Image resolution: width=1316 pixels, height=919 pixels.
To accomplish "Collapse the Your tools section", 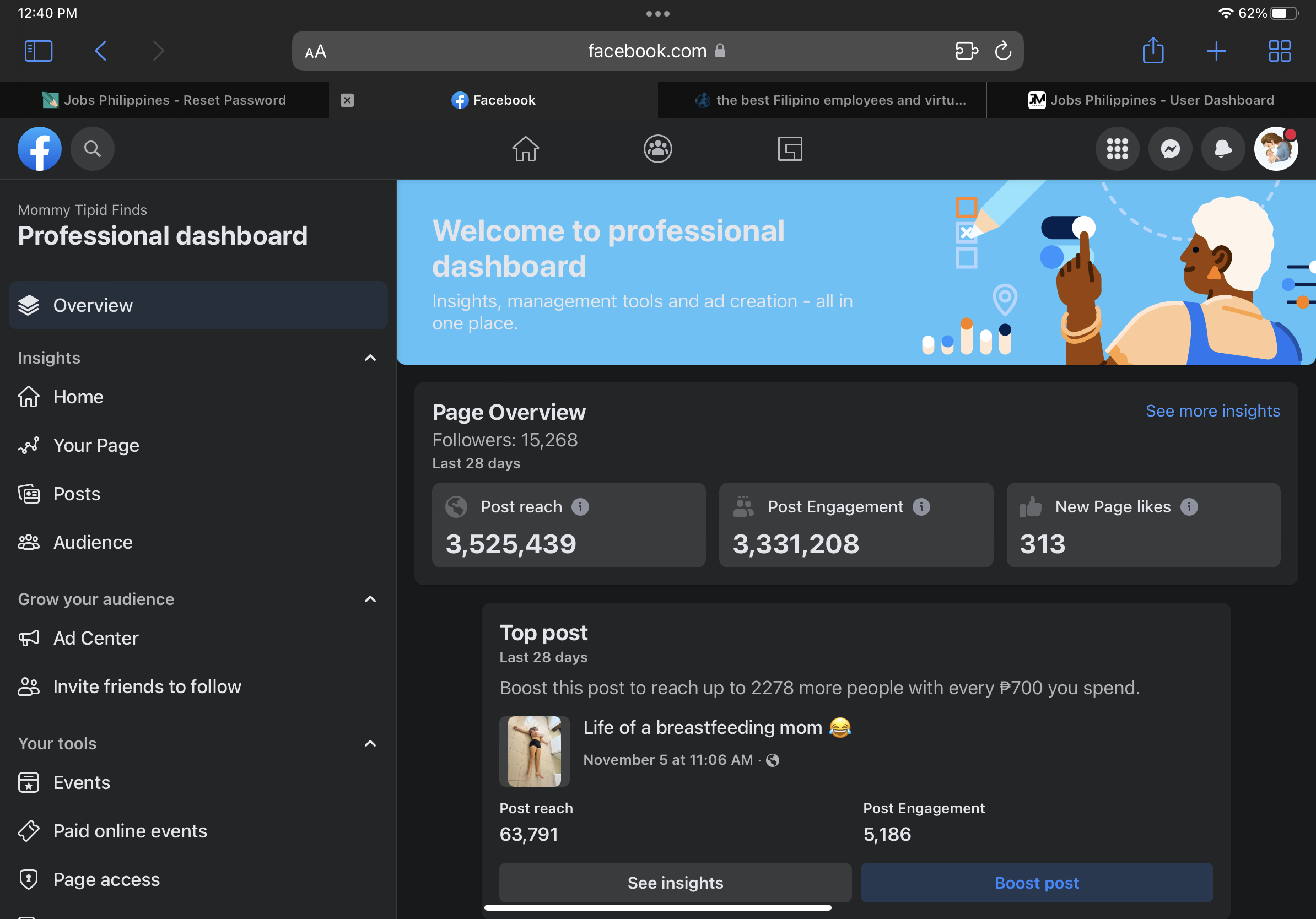I will coord(370,744).
